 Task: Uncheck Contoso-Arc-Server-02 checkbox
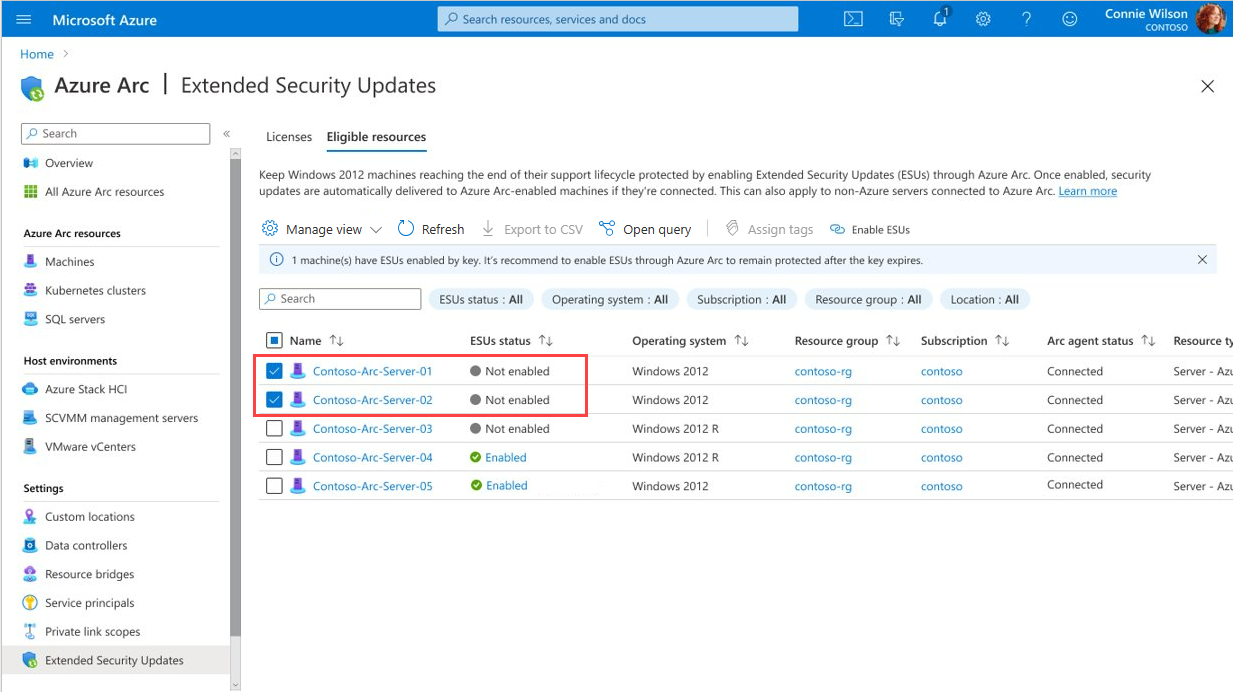[x=274, y=400]
